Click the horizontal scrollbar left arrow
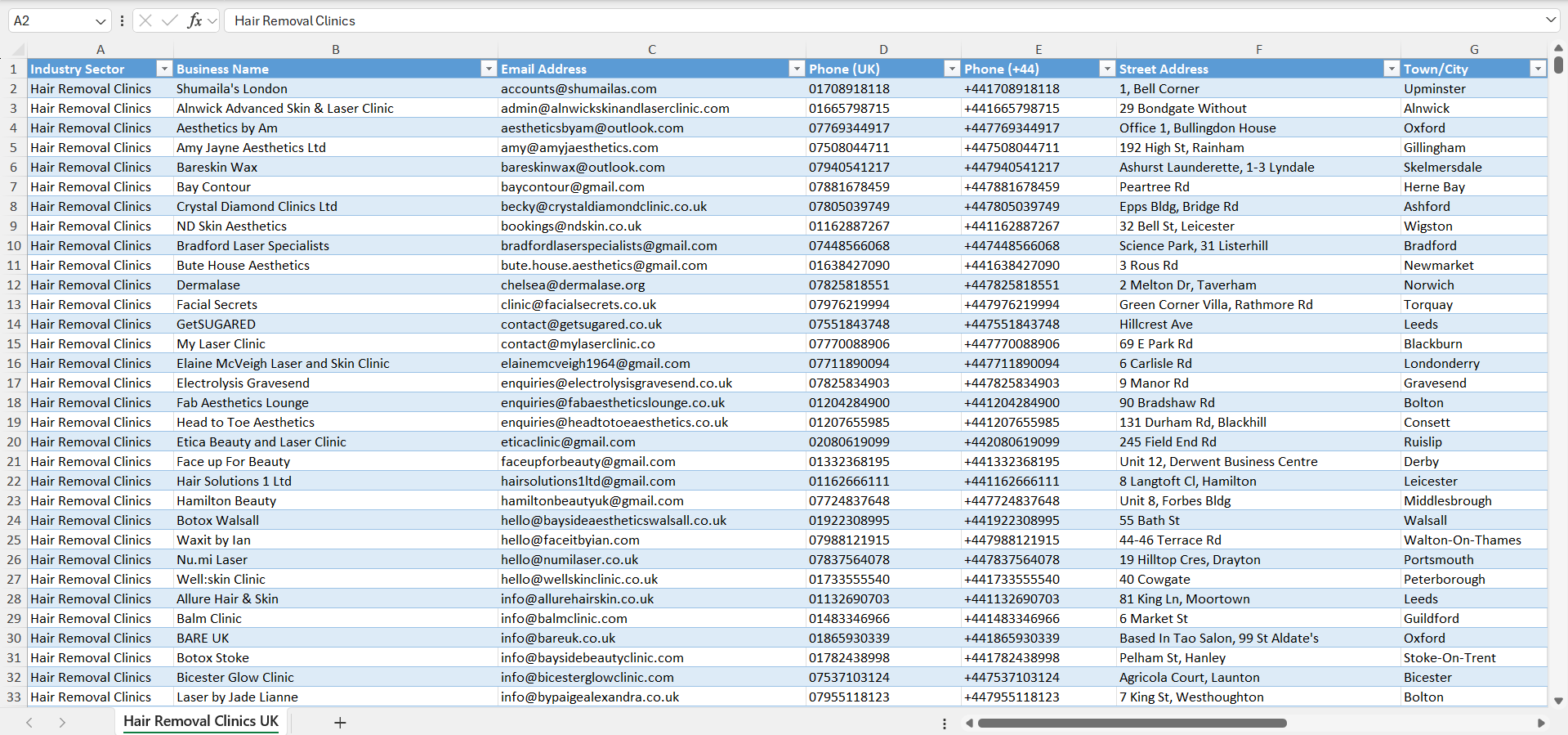Viewport: 1568px width, 735px height. tap(969, 723)
